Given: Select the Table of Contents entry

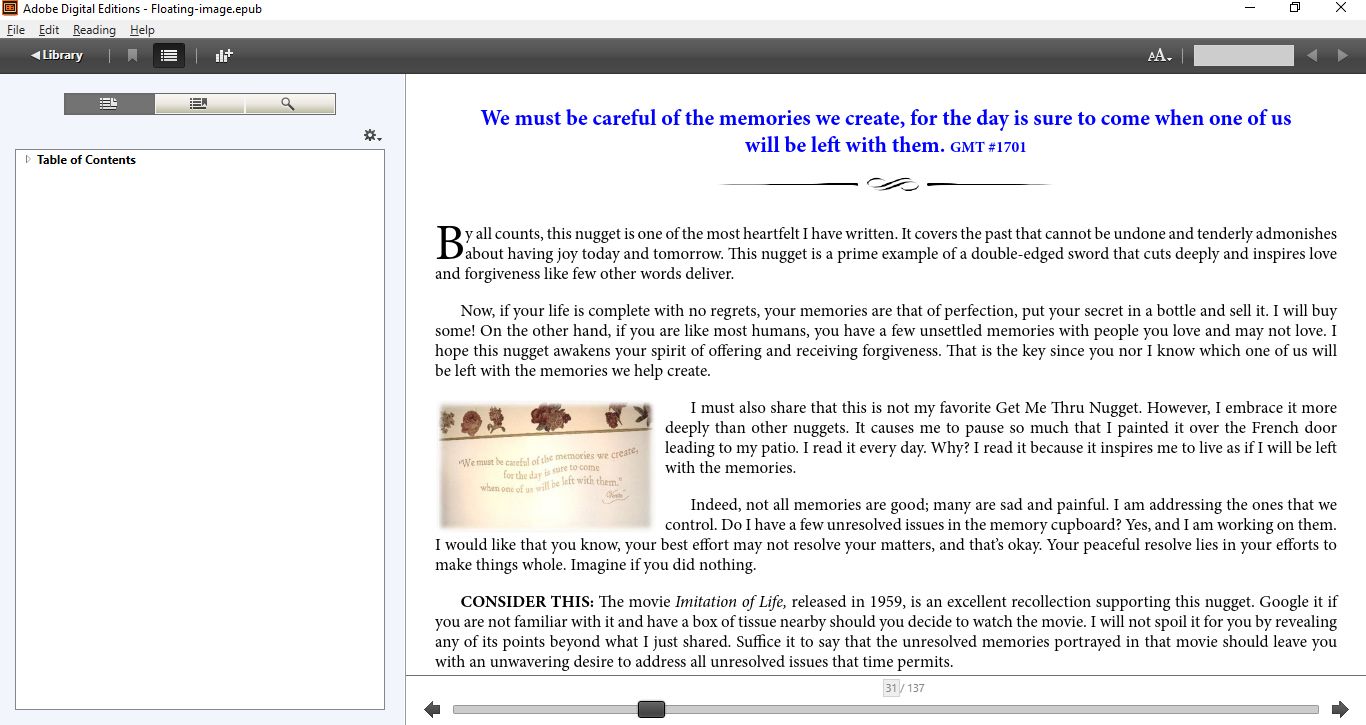Looking at the screenshot, I should click(x=86, y=160).
